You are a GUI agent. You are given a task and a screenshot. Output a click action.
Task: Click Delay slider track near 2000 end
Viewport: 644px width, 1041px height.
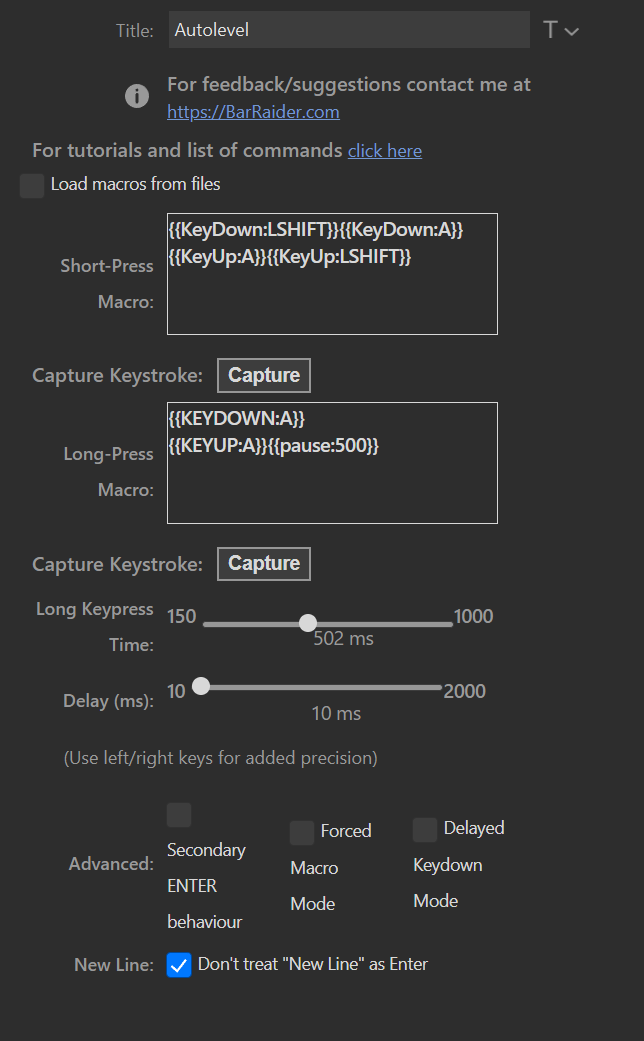435,687
